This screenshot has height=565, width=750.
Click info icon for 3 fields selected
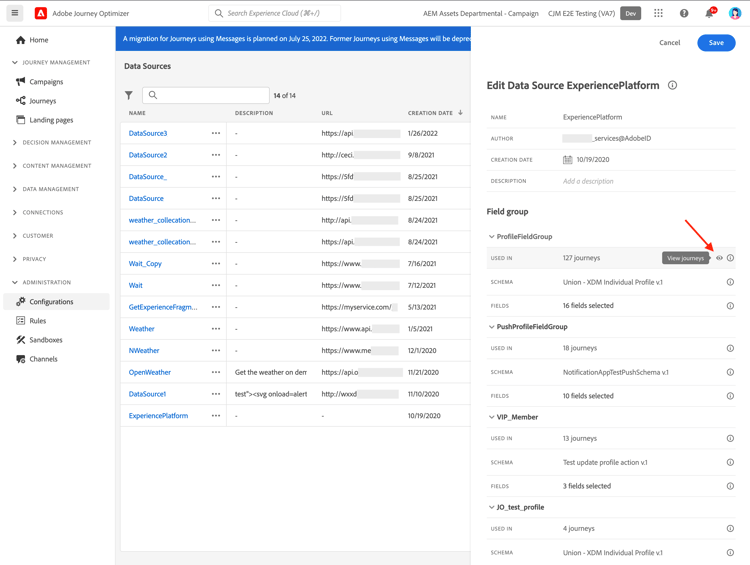[x=730, y=486]
